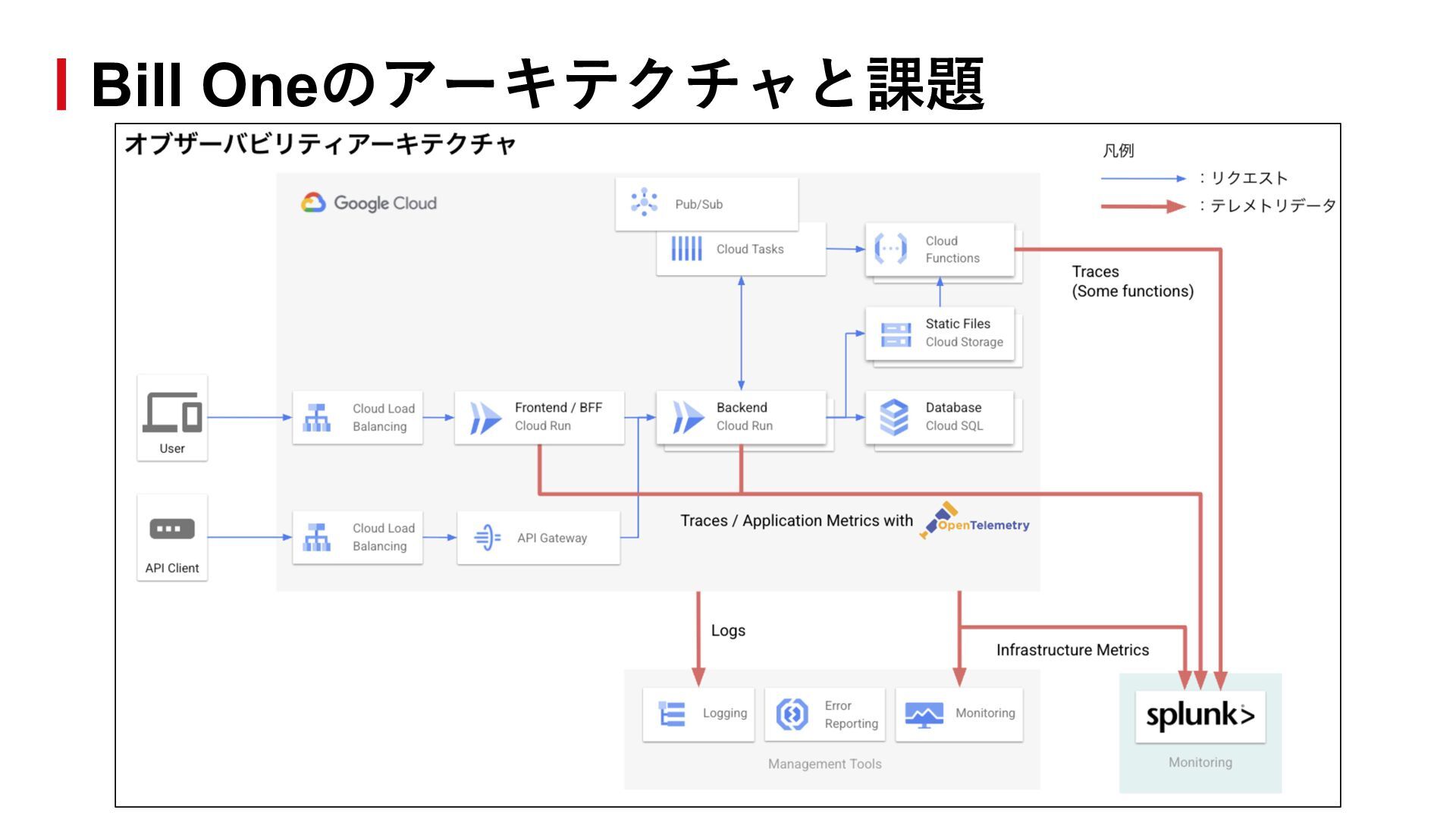The image size is (1456, 819).
Task: Click the Logging icon
Action: pyautogui.click(x=672, y=714)
